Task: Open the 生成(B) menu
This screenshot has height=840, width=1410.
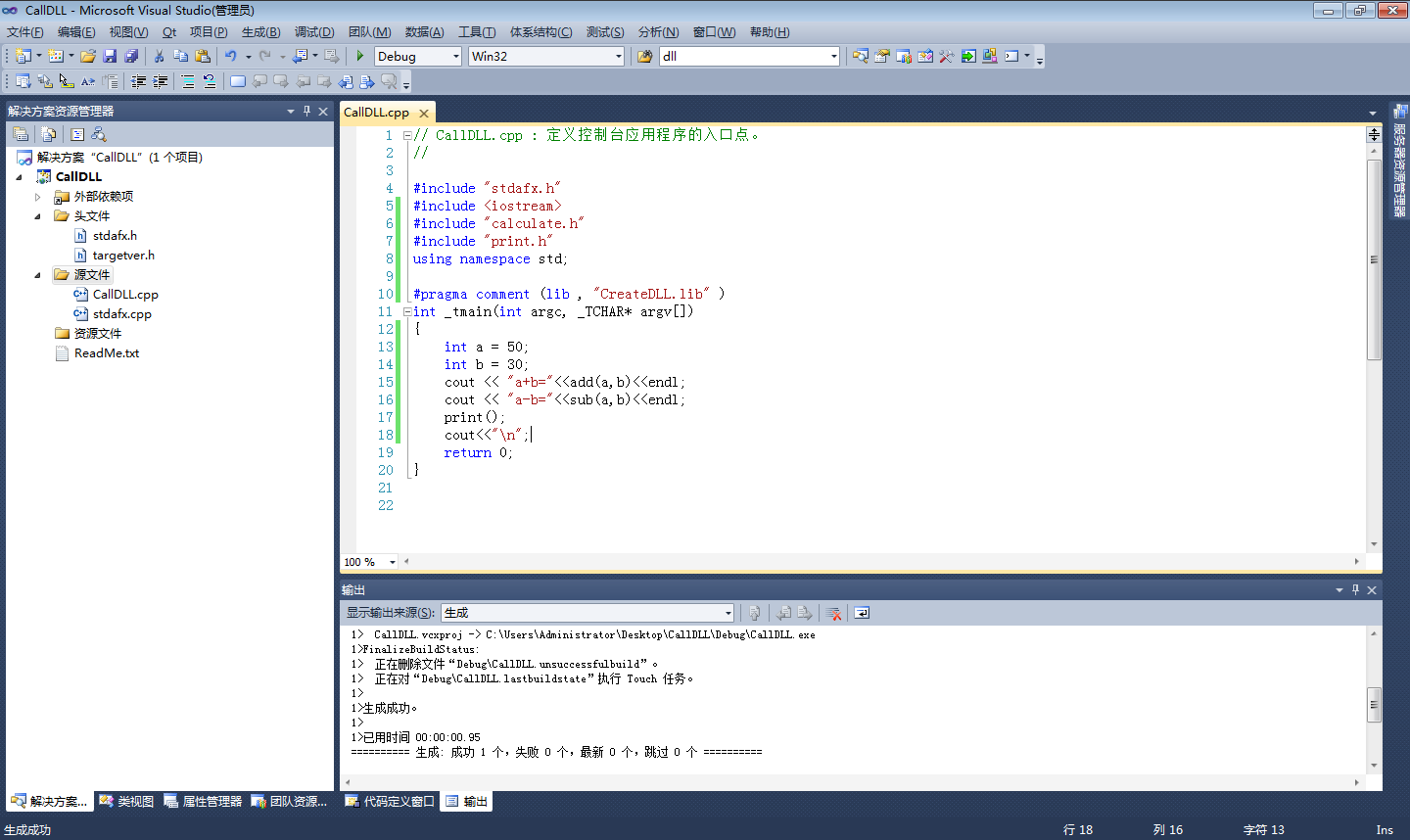Action: click(x=260, y=32)
